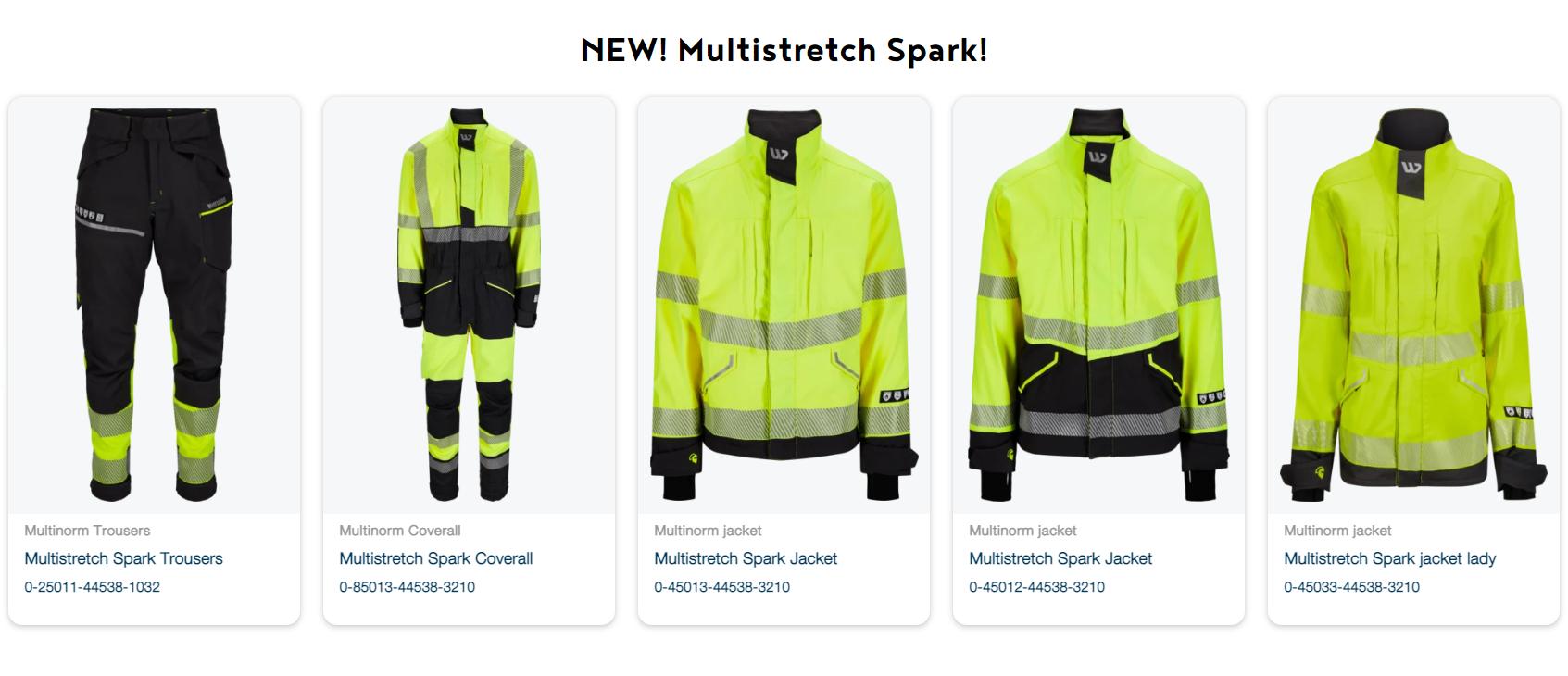Image resolution: width=1568 pixels, height=676 pixels.
Task: Open the Multistretch Spark jacket lady link
Action: (x=1389, y=558)
